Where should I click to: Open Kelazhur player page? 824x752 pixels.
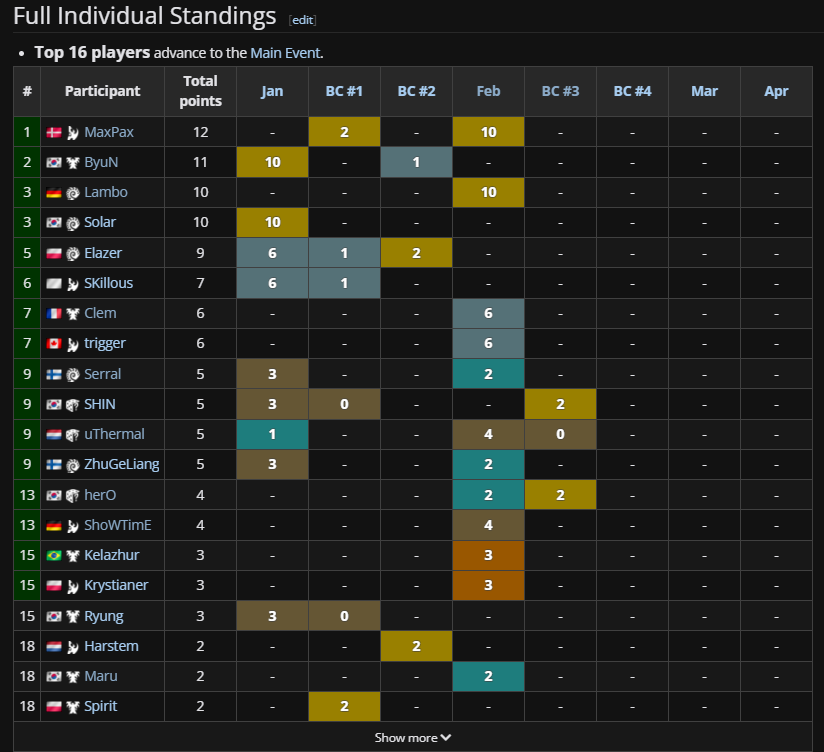pos(111,554)
